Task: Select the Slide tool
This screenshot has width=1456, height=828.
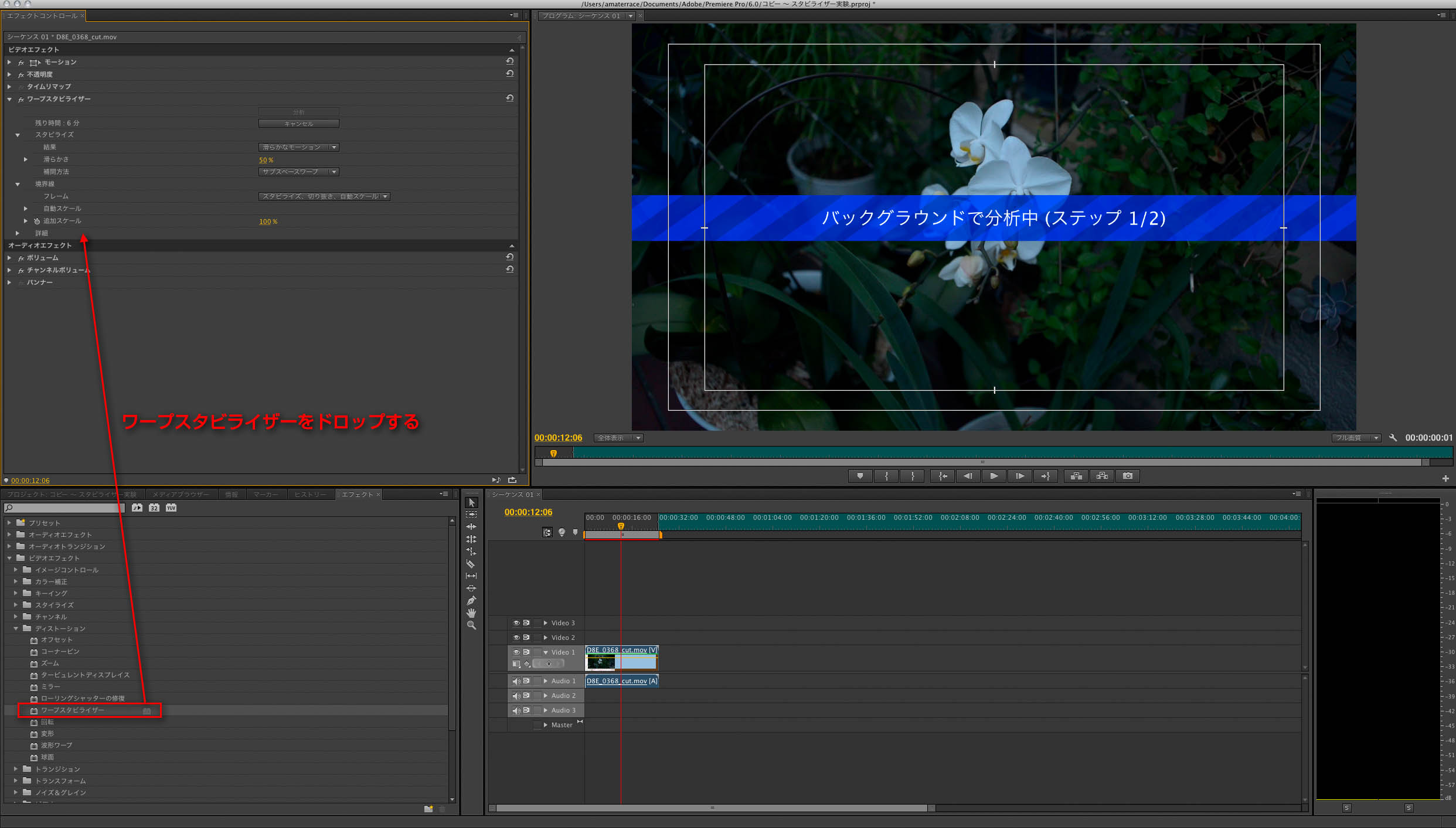Action: [x=471, y=588]
